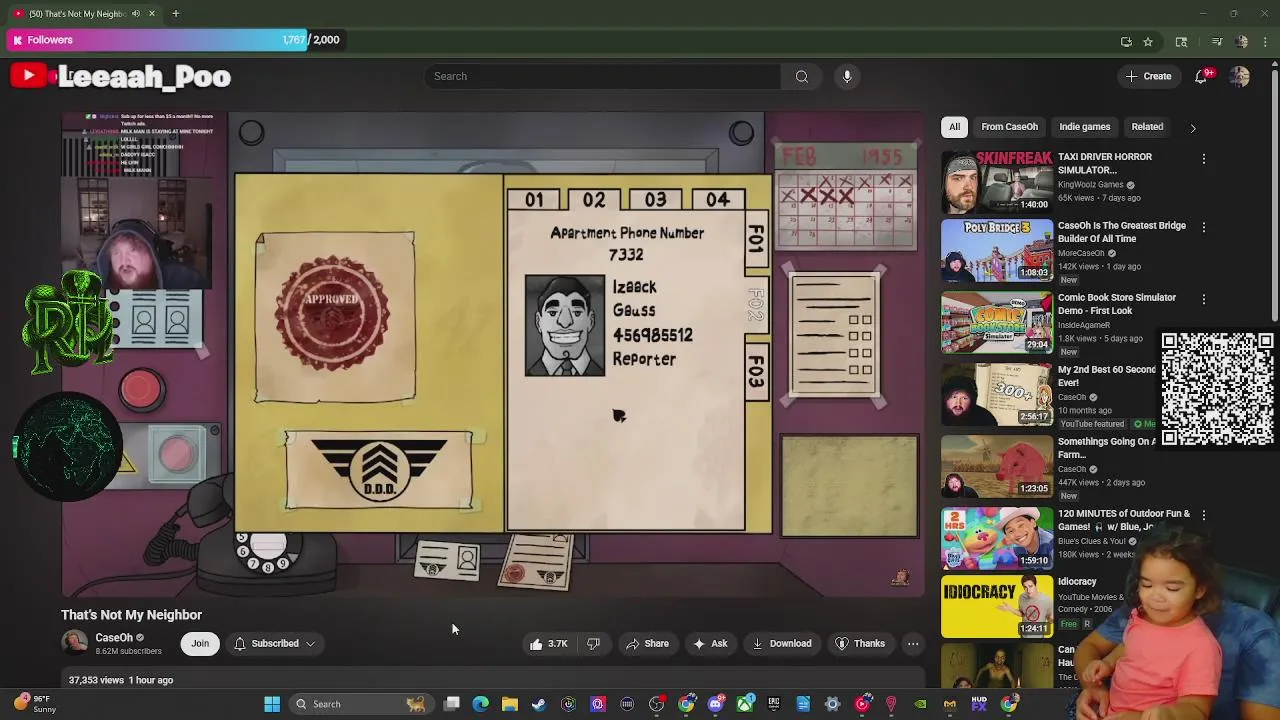This screenshot has height=720, width=1280.
Task: Start voice search with the microphone icon
Action: click(847, 76)
